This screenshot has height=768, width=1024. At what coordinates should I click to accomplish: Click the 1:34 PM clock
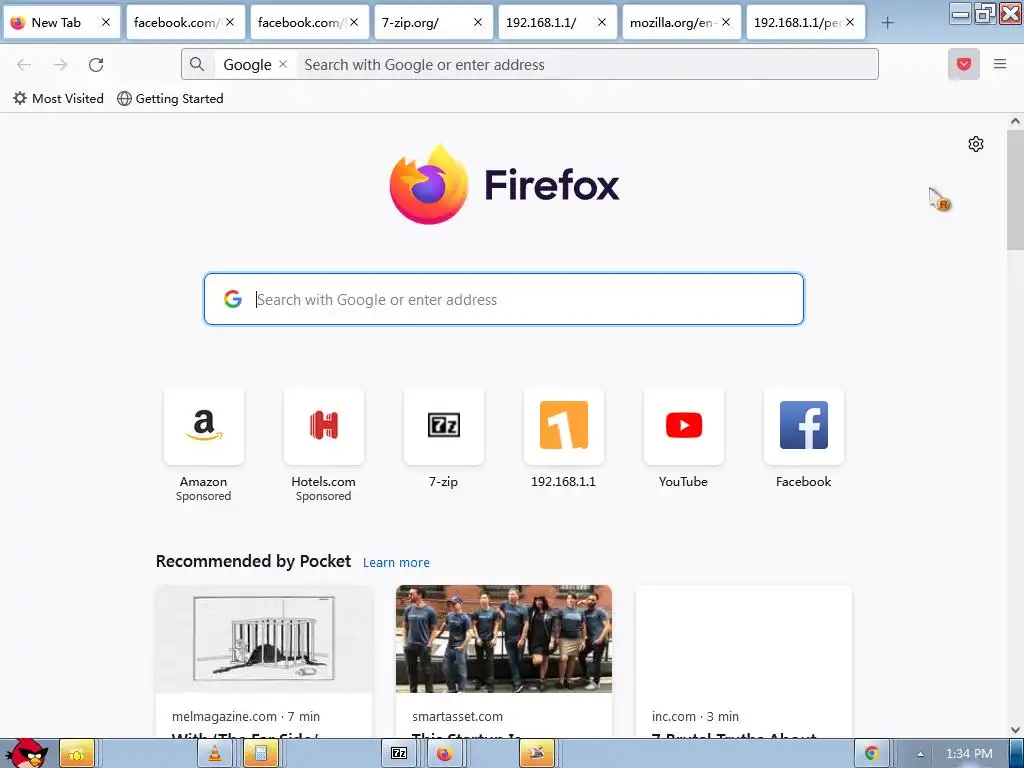click(969, 754)
